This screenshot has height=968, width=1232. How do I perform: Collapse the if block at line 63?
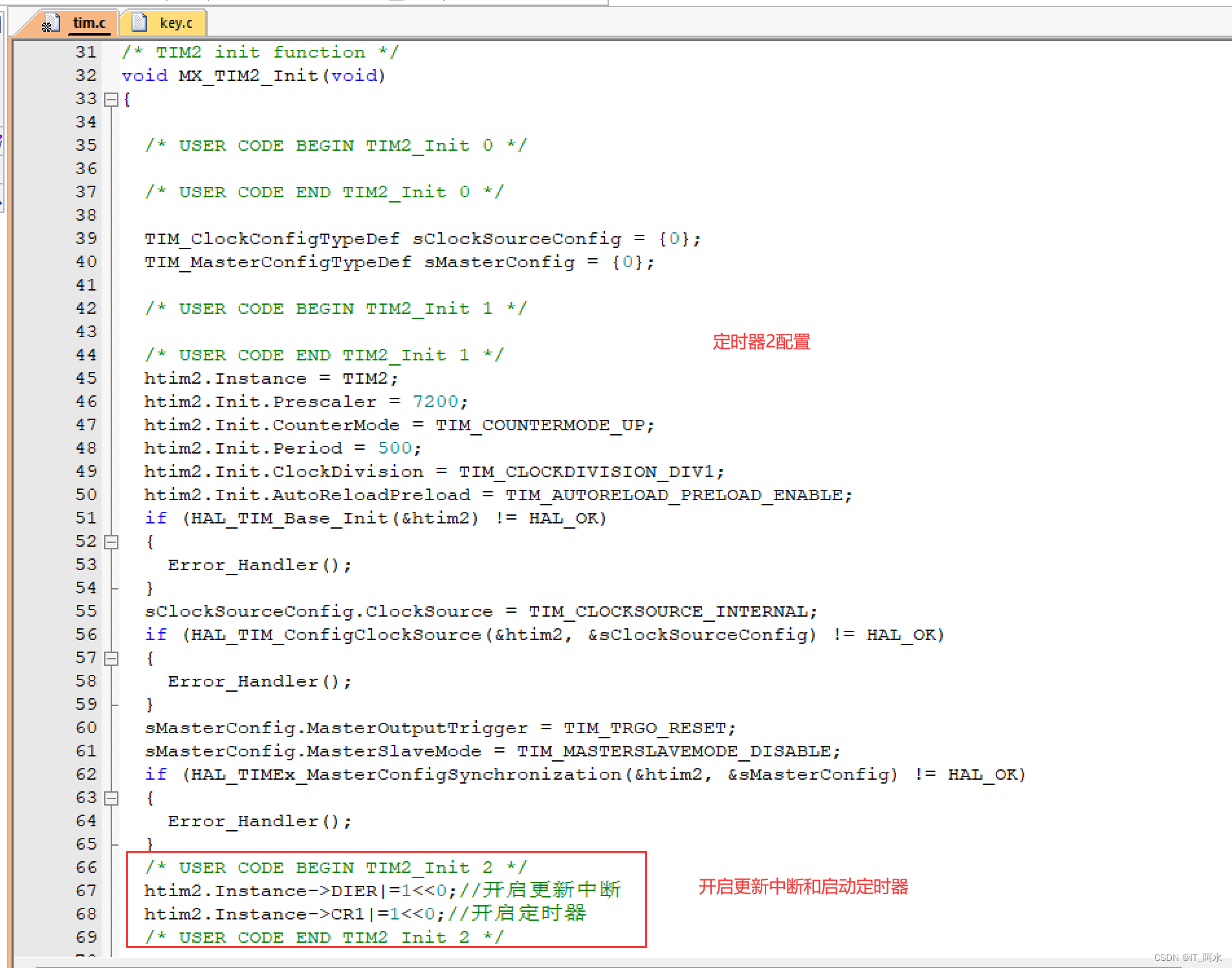point(111,798)
